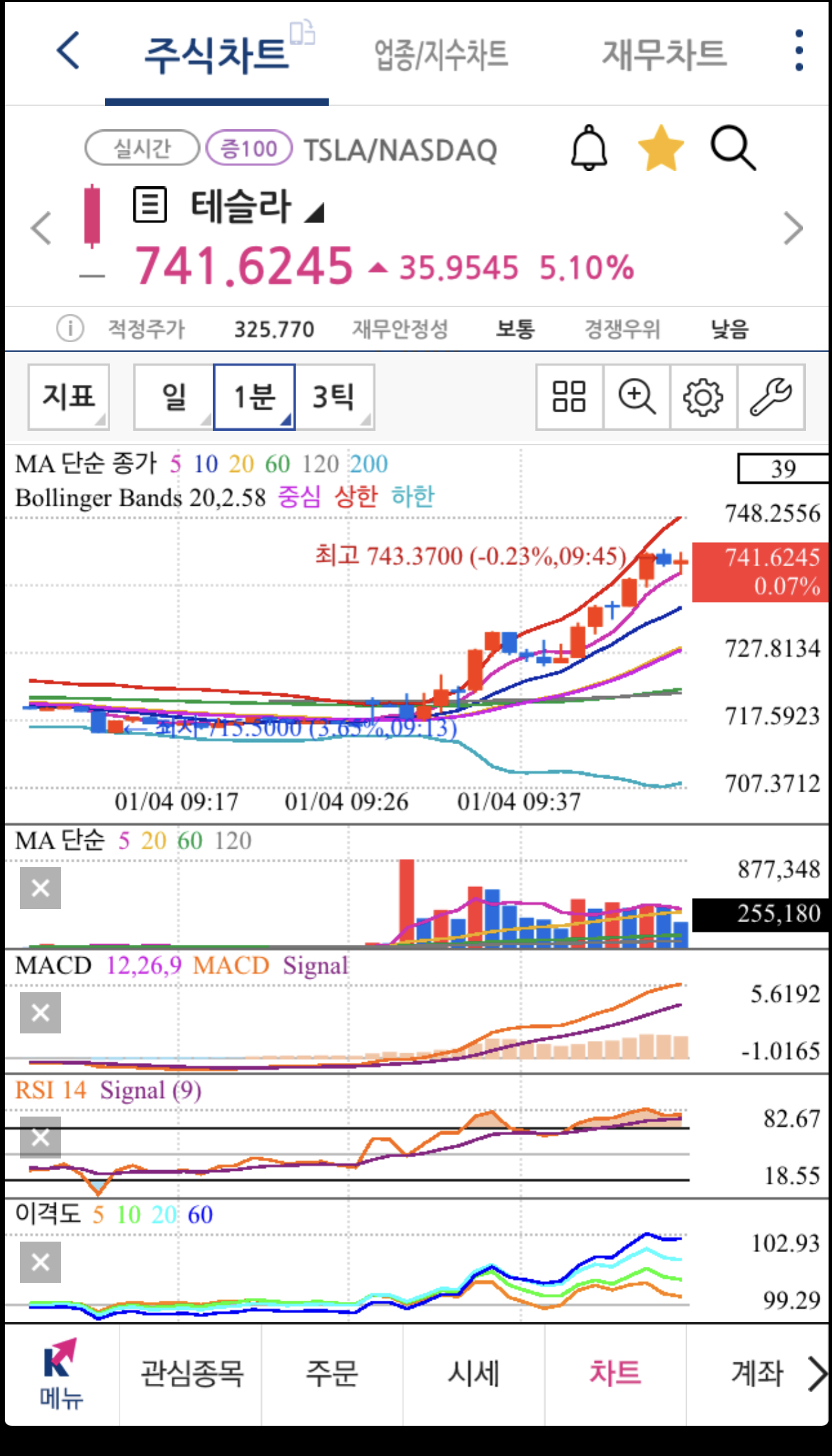Expand the 지표 indicator dropdown
This screenshot has width=832, height=1456.
click(x=69, y=396)
